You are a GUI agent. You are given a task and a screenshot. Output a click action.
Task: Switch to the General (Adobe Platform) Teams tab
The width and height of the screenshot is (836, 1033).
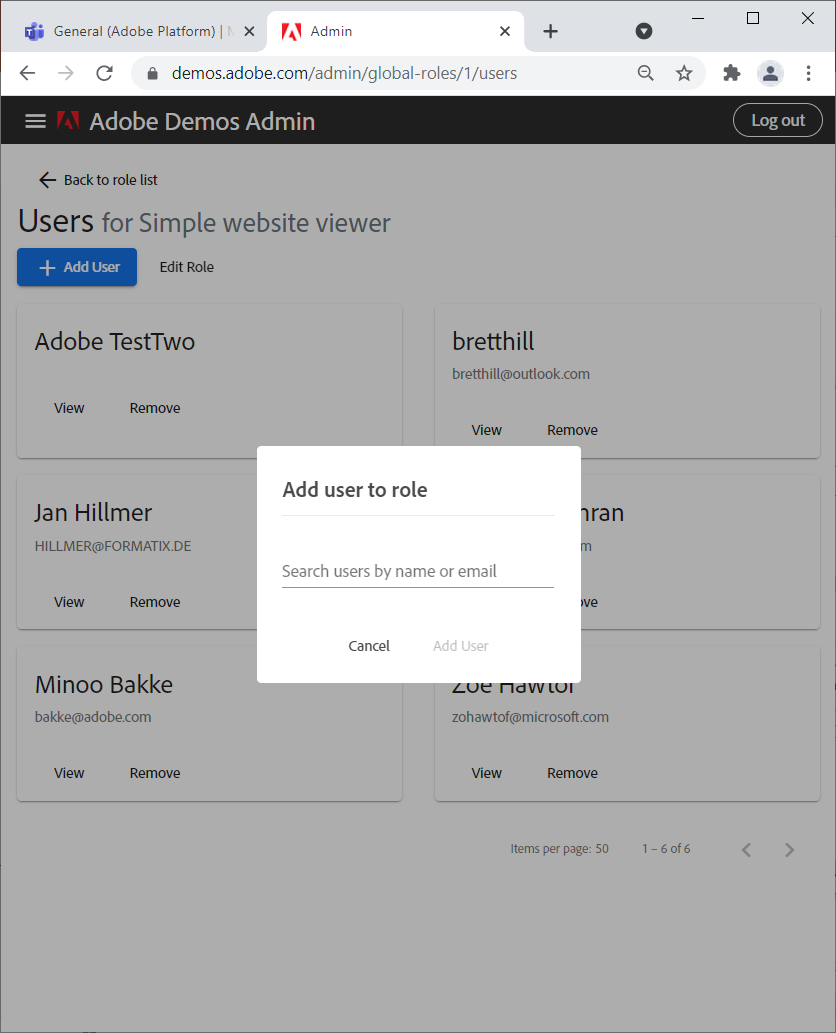click(134, 31)
